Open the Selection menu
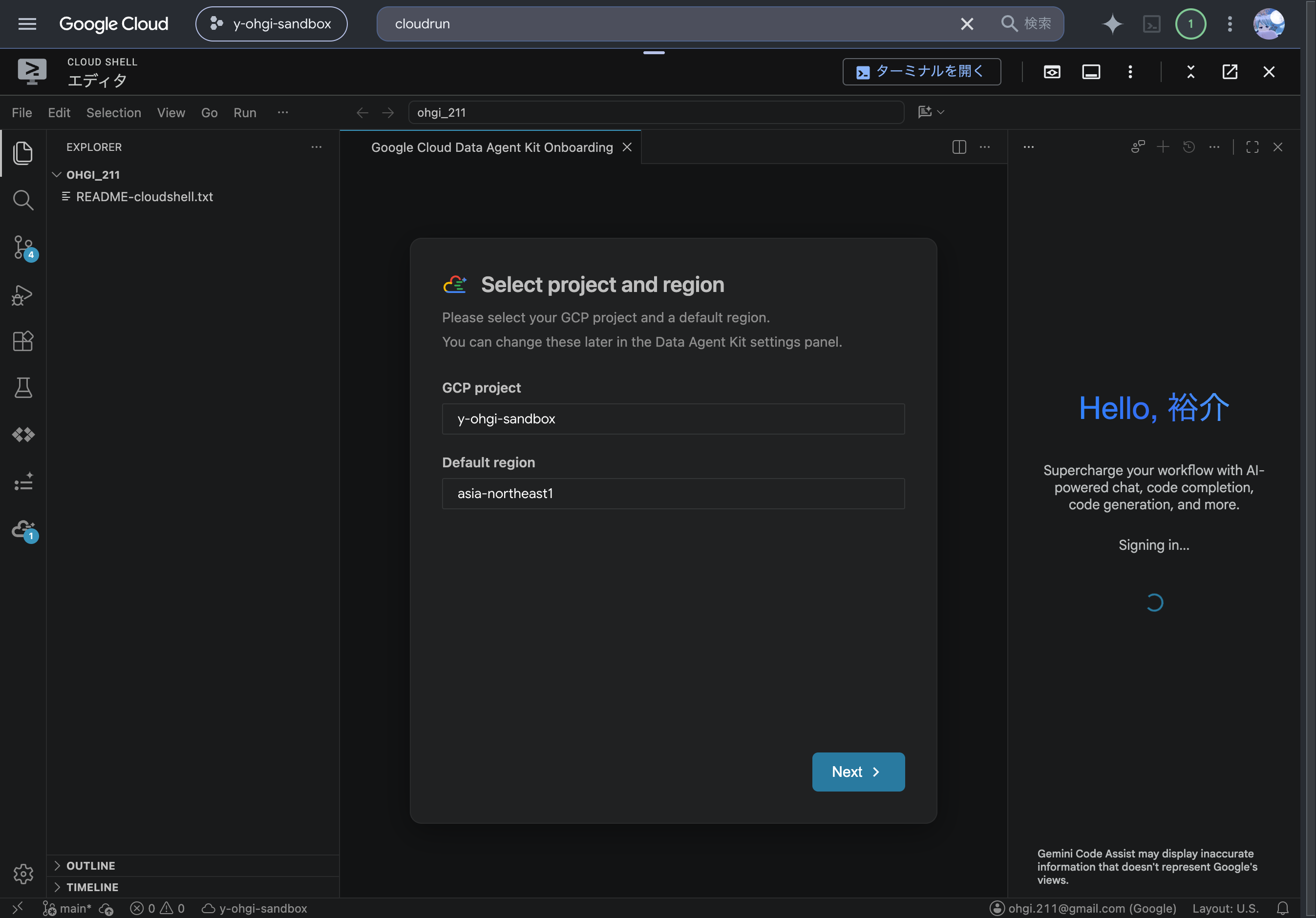This screenshot has height=918, width=1316. [113, 113]
